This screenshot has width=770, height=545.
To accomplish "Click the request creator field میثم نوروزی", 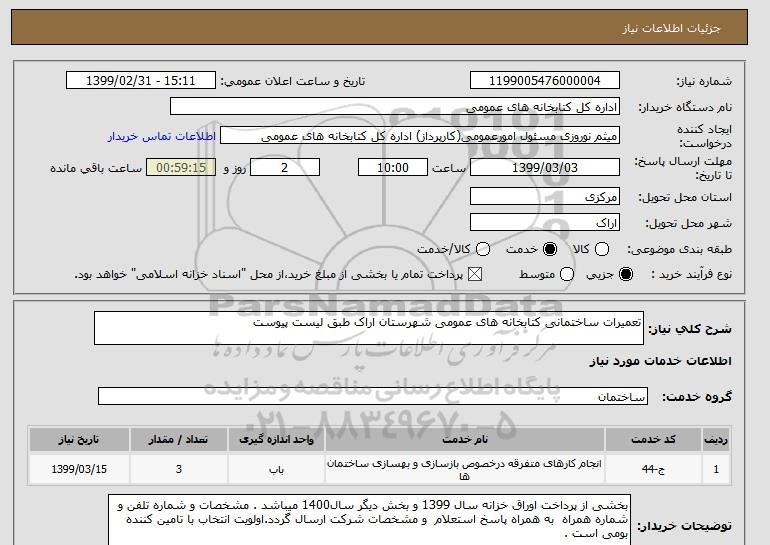I will 420,136.
